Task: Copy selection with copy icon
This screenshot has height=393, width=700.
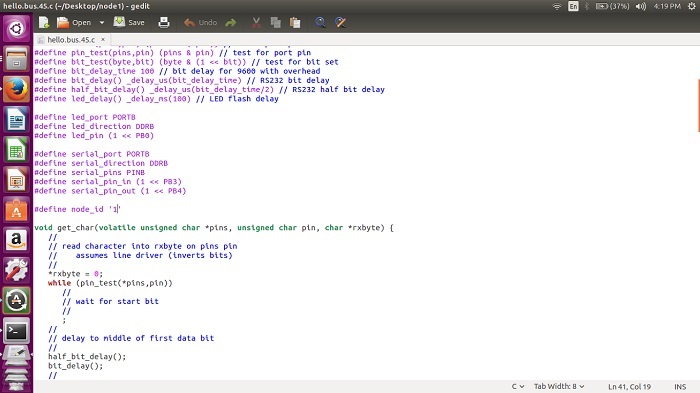Action: (276, 22)
